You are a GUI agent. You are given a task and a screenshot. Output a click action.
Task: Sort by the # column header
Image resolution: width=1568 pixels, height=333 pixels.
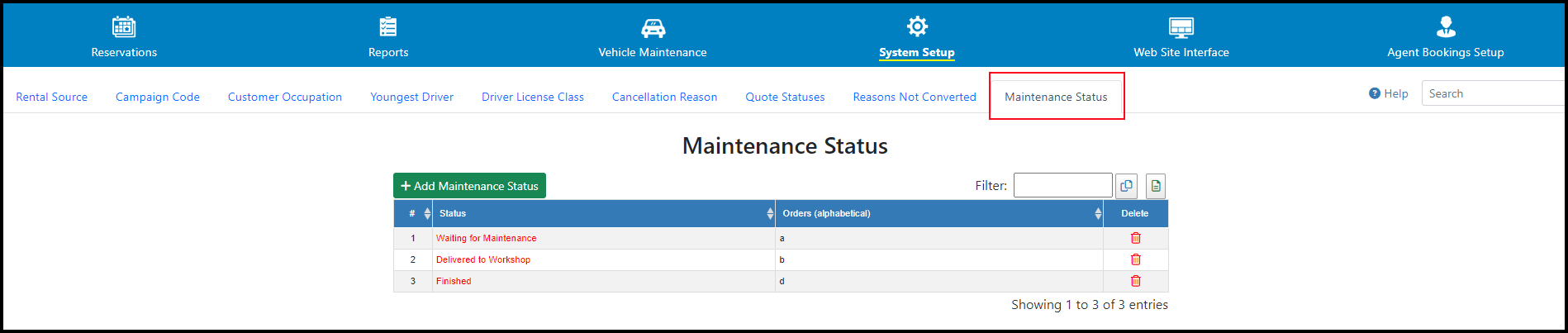click(x=413, y=213)
